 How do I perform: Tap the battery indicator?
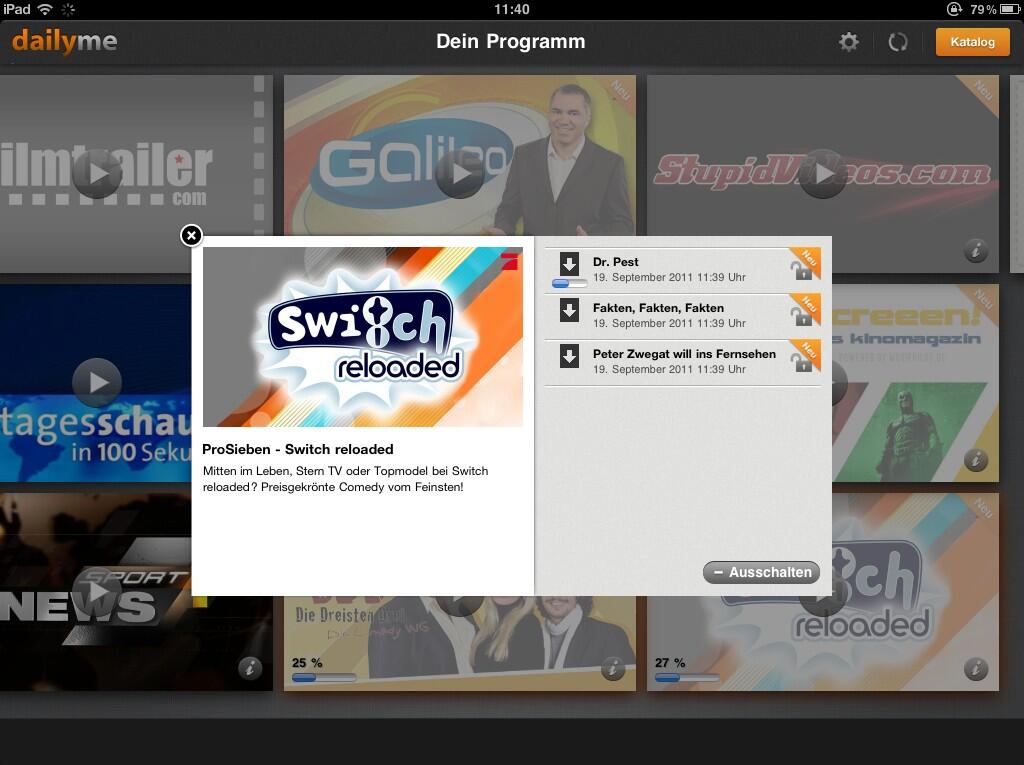click(1010, 9)
